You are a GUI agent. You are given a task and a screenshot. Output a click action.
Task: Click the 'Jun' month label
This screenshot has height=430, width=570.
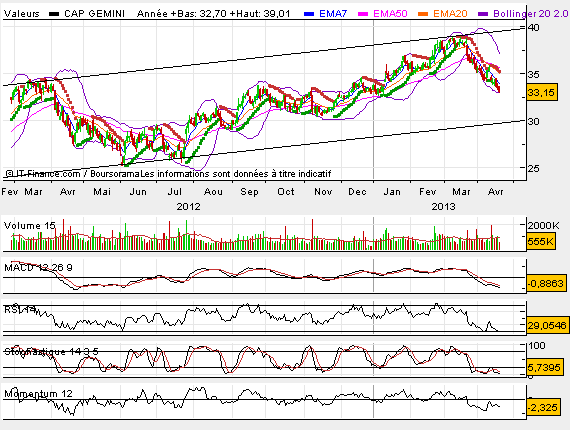click(138, 192)
